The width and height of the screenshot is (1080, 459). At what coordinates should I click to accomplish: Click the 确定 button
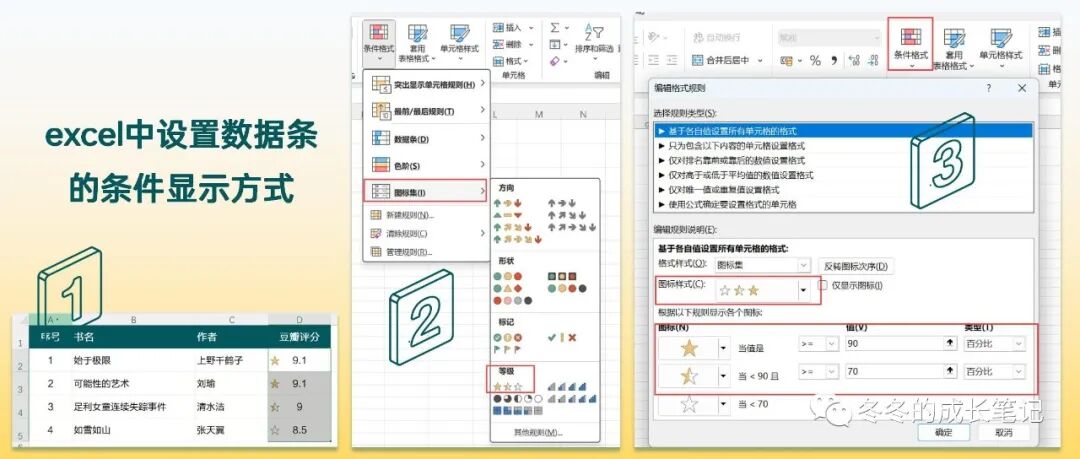point(944,432)
